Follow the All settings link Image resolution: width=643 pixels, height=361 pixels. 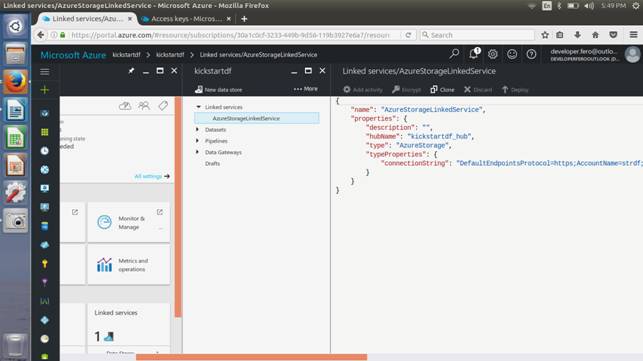[152, 176]
